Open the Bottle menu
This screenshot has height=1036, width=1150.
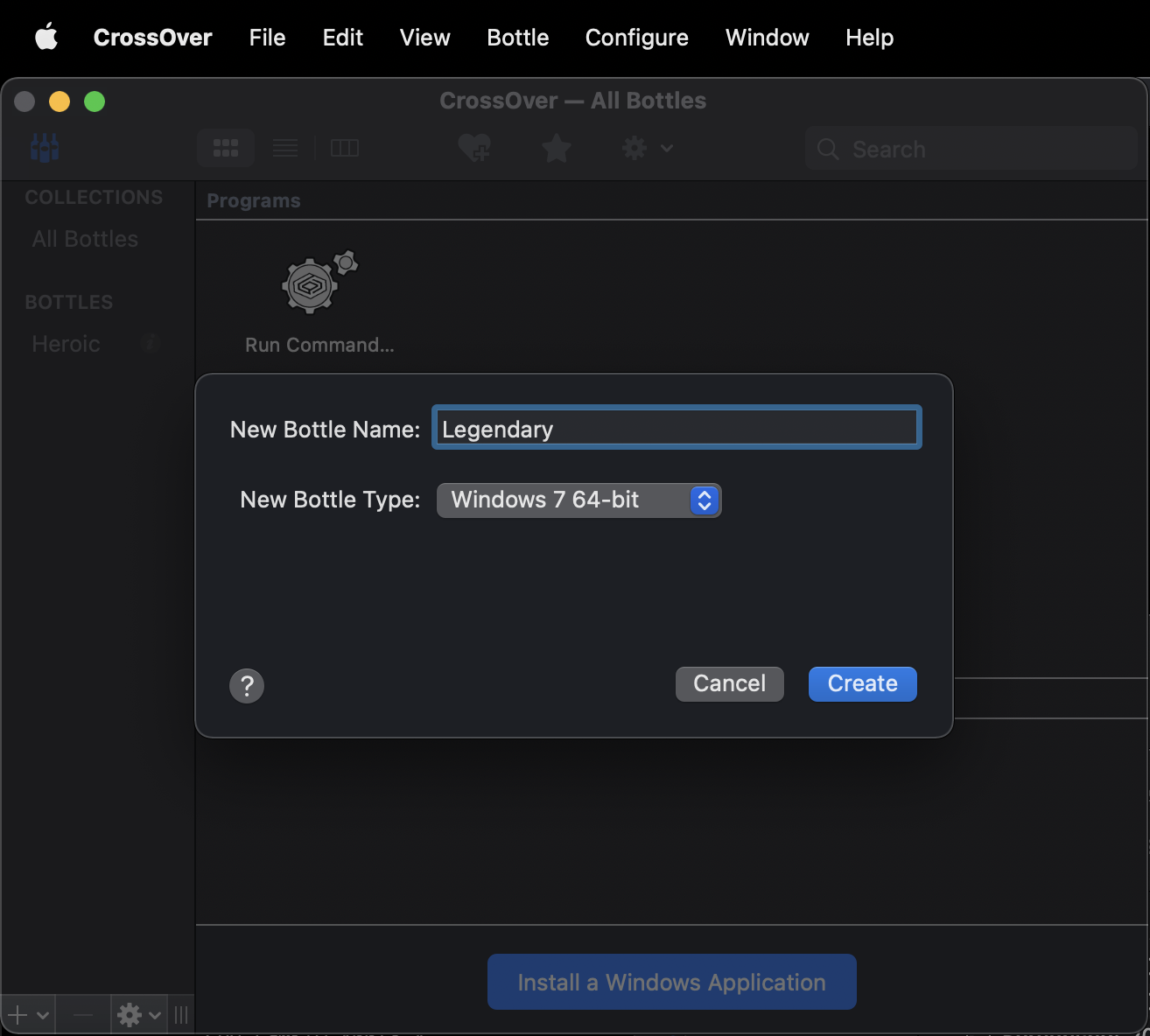(x=517, y=38)
